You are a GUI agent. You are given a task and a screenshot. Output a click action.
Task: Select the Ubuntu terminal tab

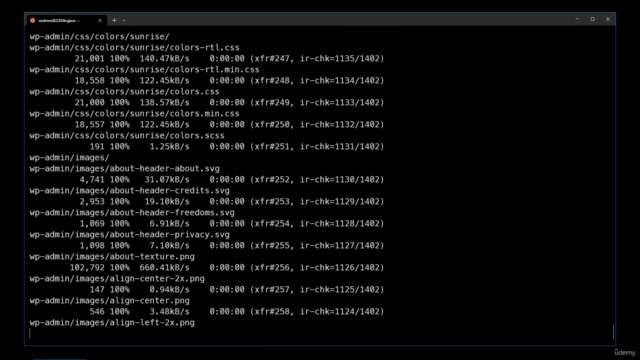pos(67,20)
